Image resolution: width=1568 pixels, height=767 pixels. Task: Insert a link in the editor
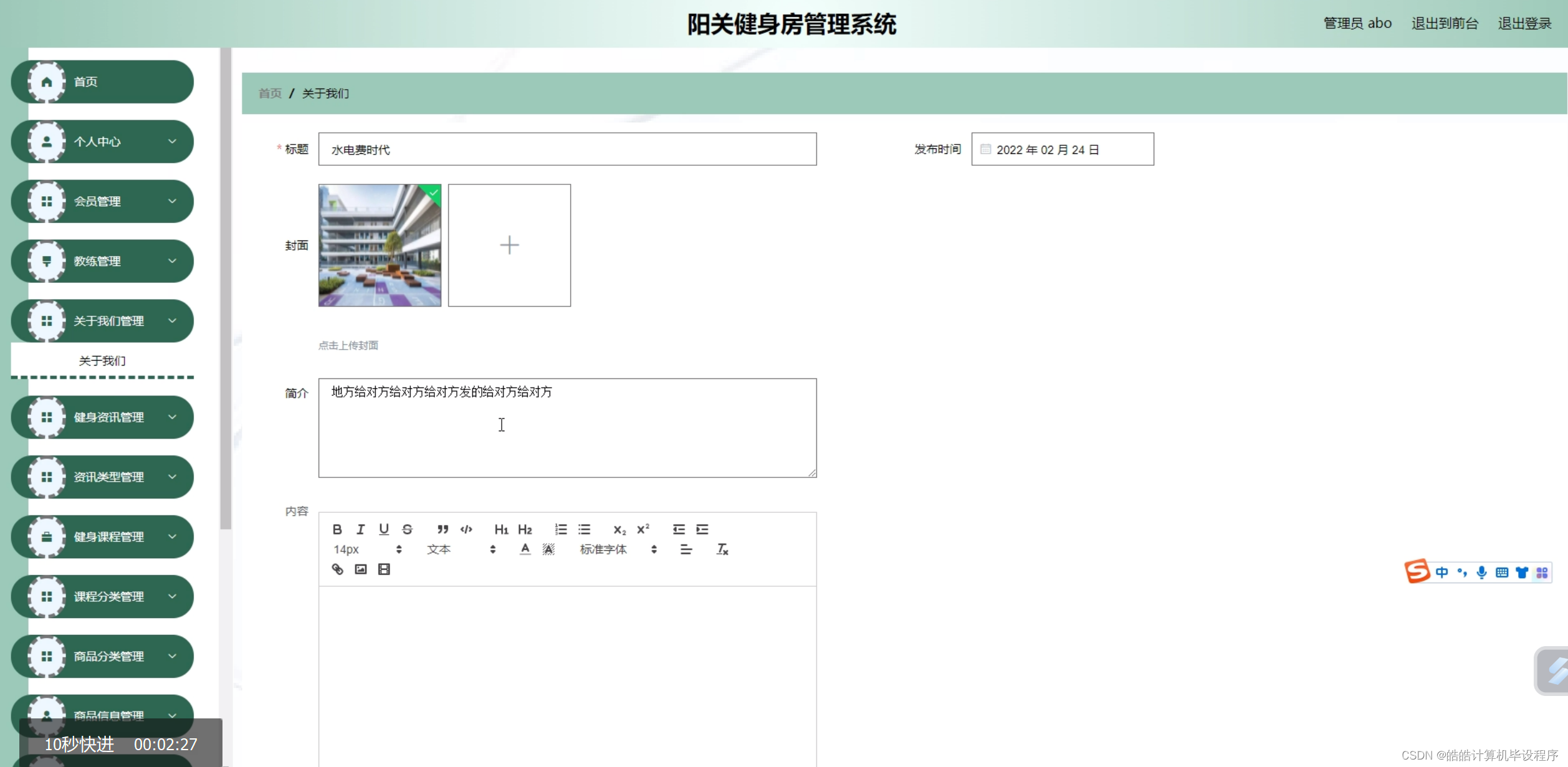[x=337, y=569]
